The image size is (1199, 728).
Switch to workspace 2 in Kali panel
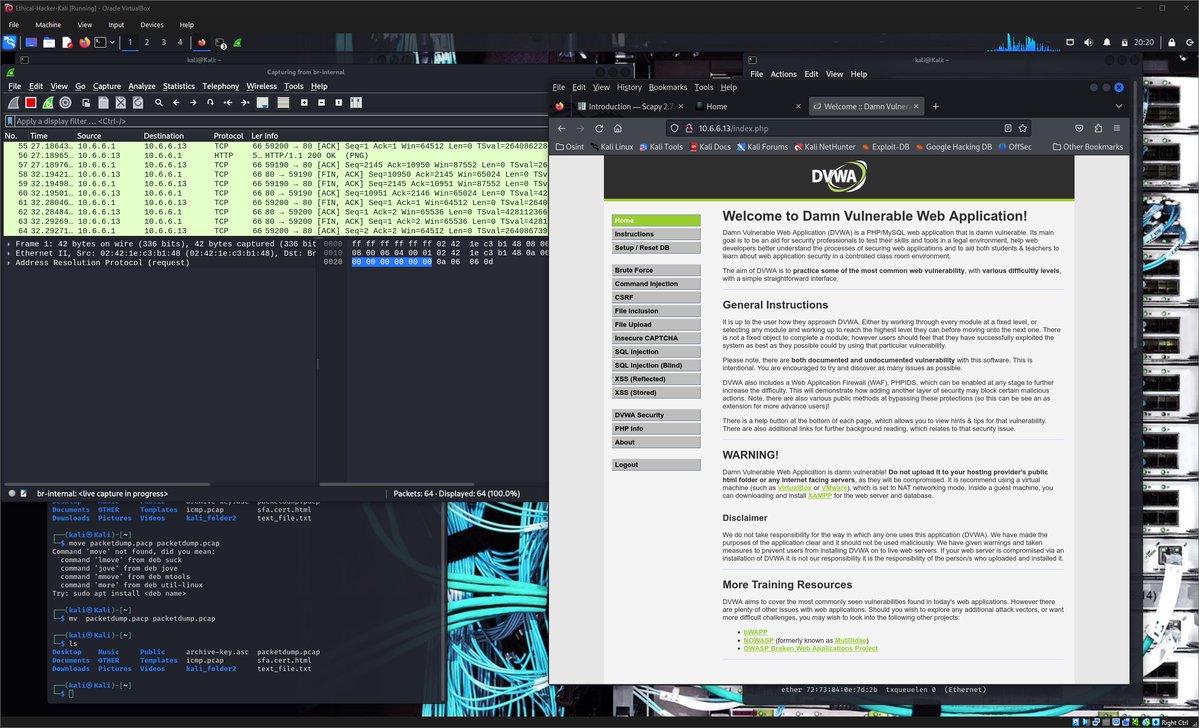(147, 43)
